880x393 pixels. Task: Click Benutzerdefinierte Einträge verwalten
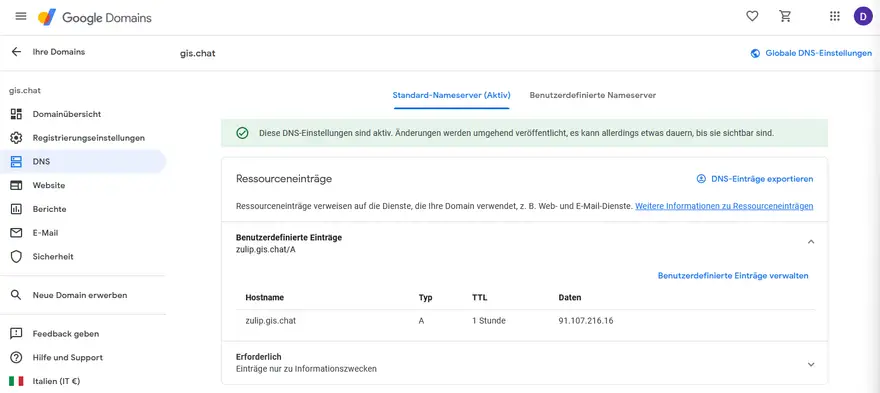coord(733,276)
